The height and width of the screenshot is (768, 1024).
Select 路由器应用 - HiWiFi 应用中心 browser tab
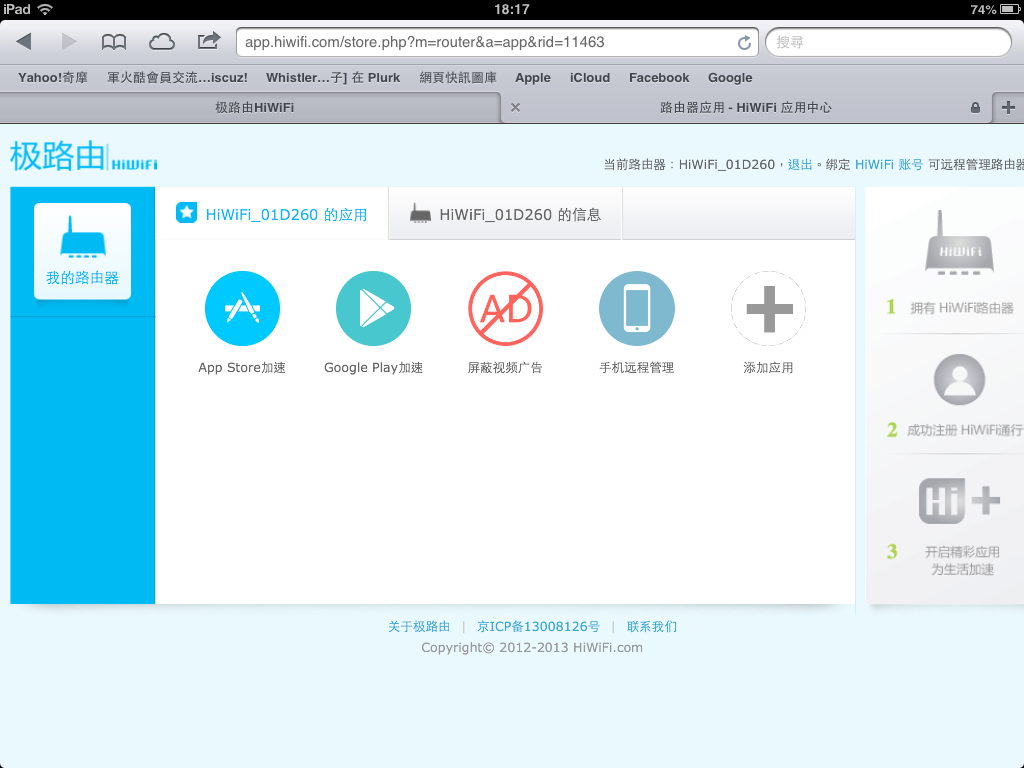746,107
